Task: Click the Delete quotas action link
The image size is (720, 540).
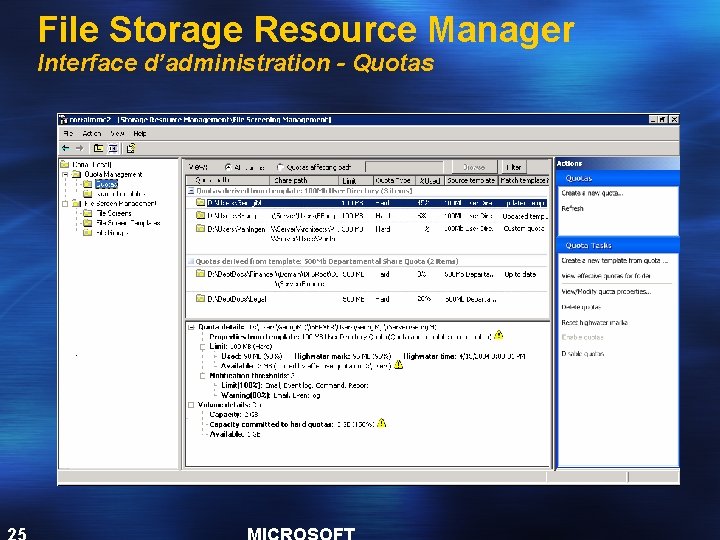Action: pyautogui.click(x=581, y=307)
